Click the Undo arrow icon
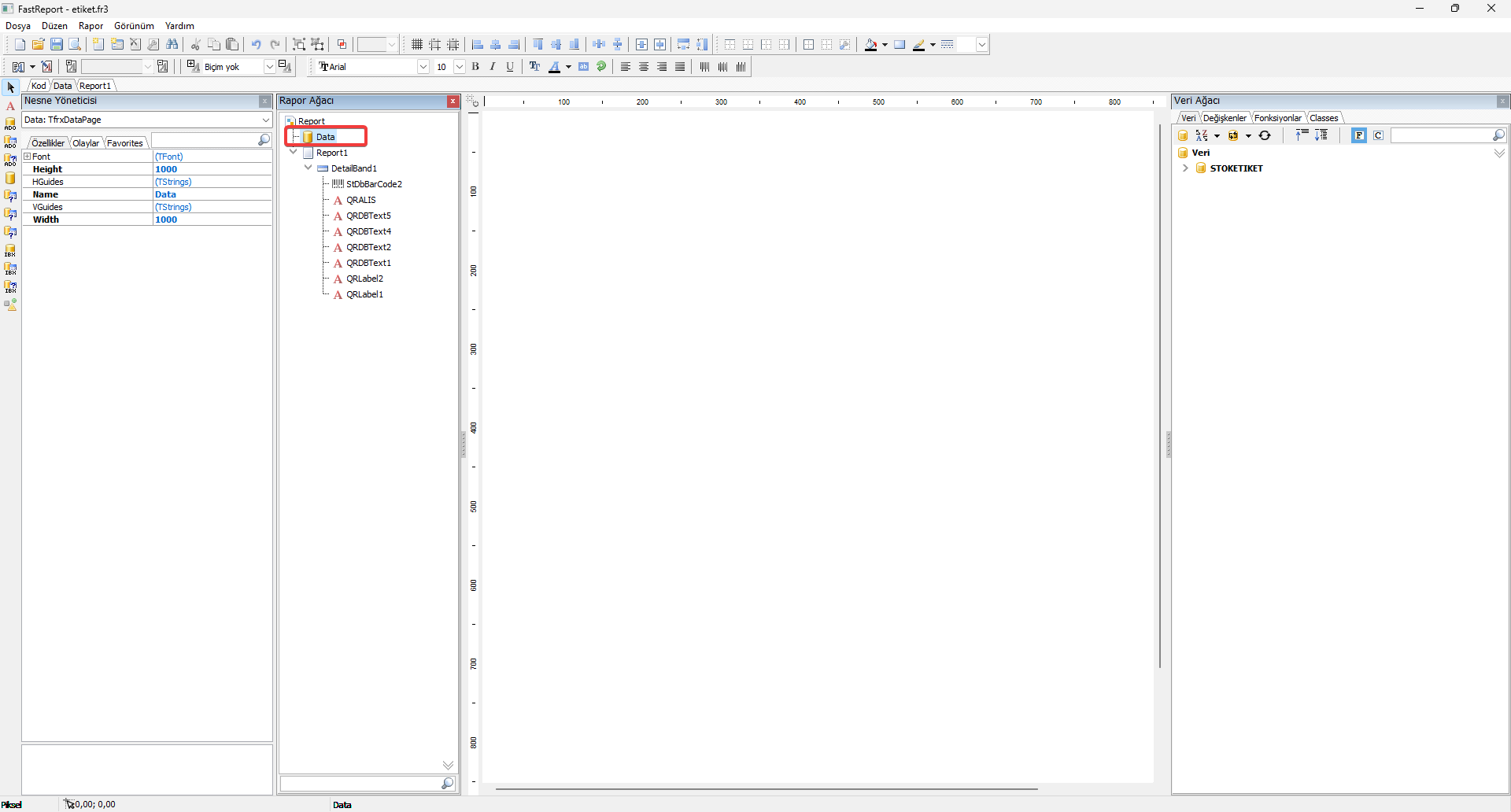1511x812 pixels. [256, 45]
